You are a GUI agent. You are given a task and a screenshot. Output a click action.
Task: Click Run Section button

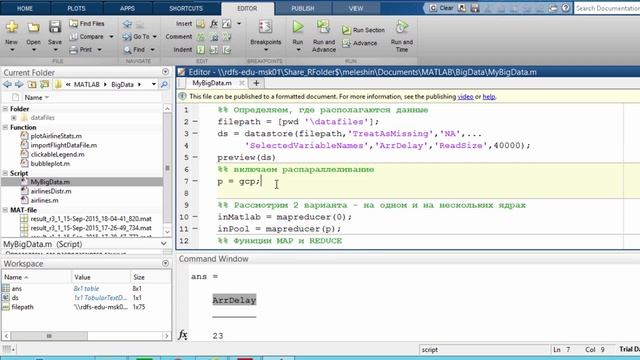tap(363, 30)
